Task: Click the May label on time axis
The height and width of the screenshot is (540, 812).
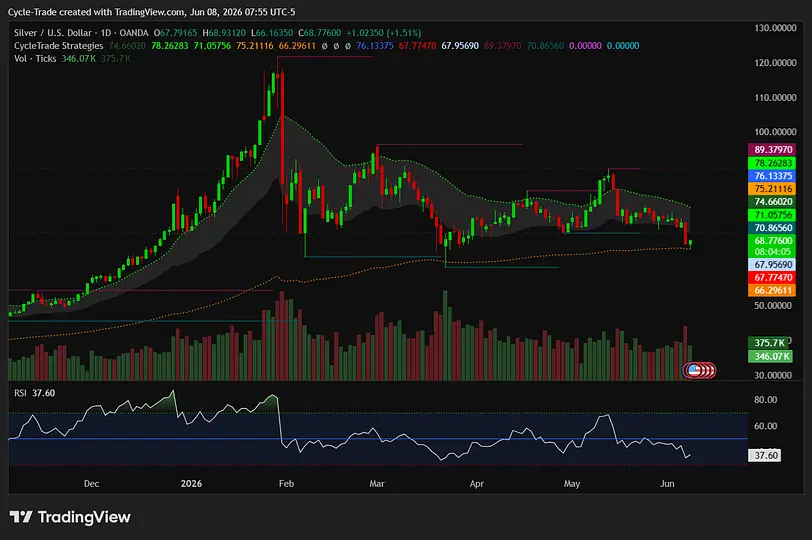Action: click(572, 484)
